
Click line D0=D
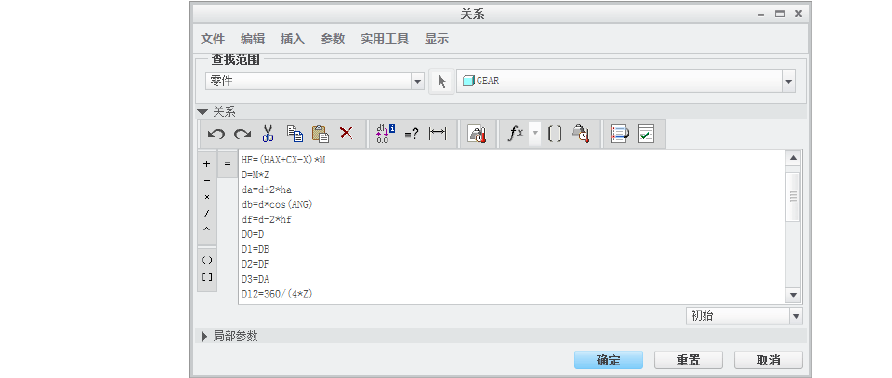coord(253,234)
